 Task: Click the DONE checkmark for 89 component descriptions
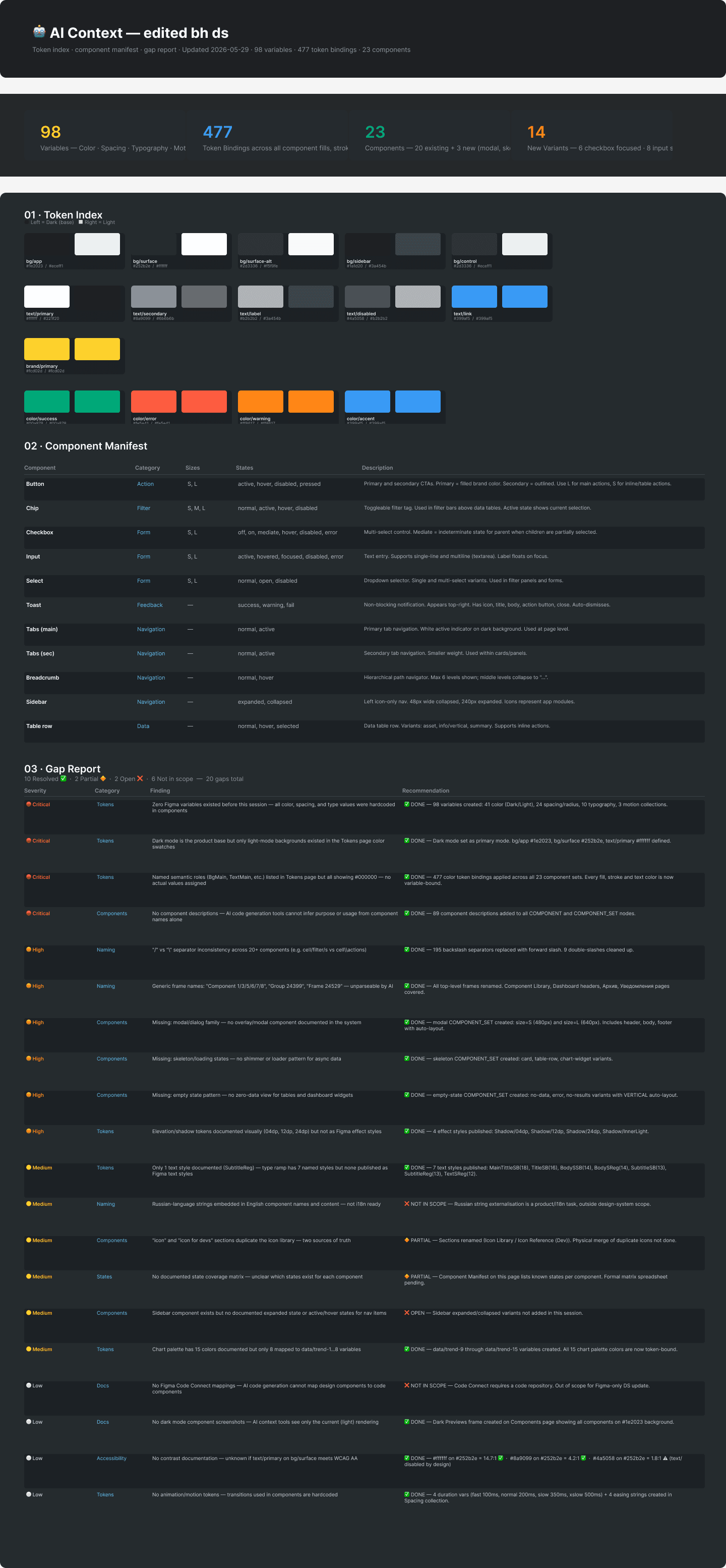pos(407,913)
